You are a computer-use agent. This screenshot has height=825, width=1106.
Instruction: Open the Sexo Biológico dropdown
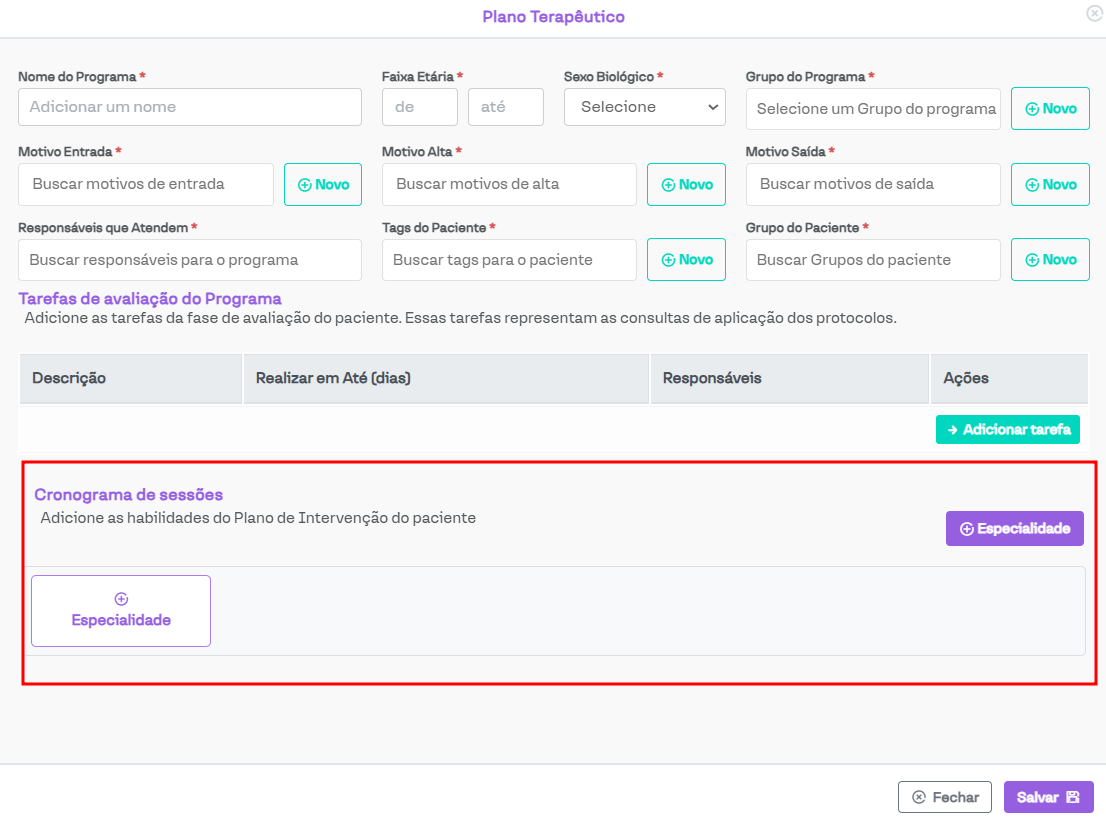[x=644, y=107]
